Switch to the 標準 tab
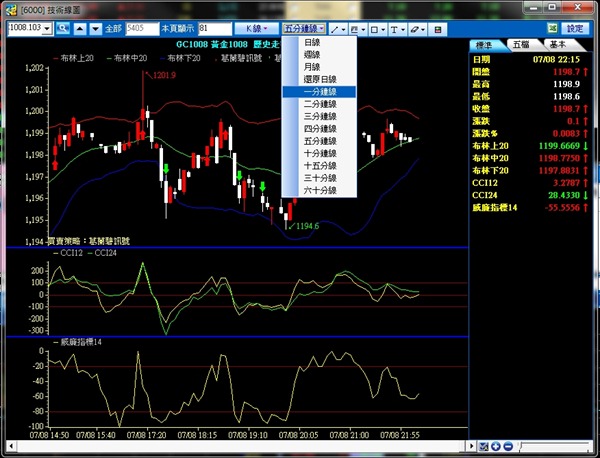Screen dimensions: 600x458 pos(486,45)
